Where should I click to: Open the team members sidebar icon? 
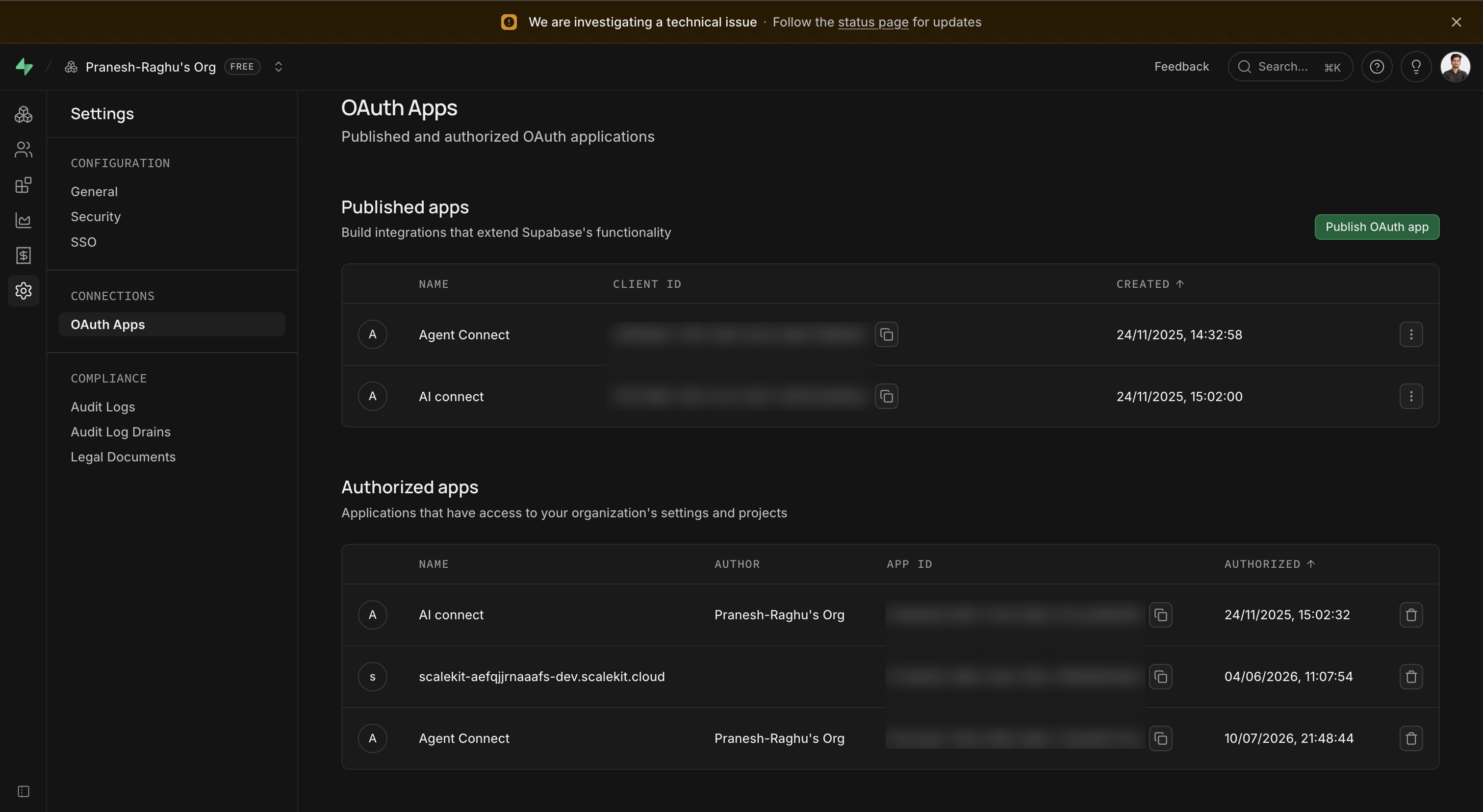point(24,150)
